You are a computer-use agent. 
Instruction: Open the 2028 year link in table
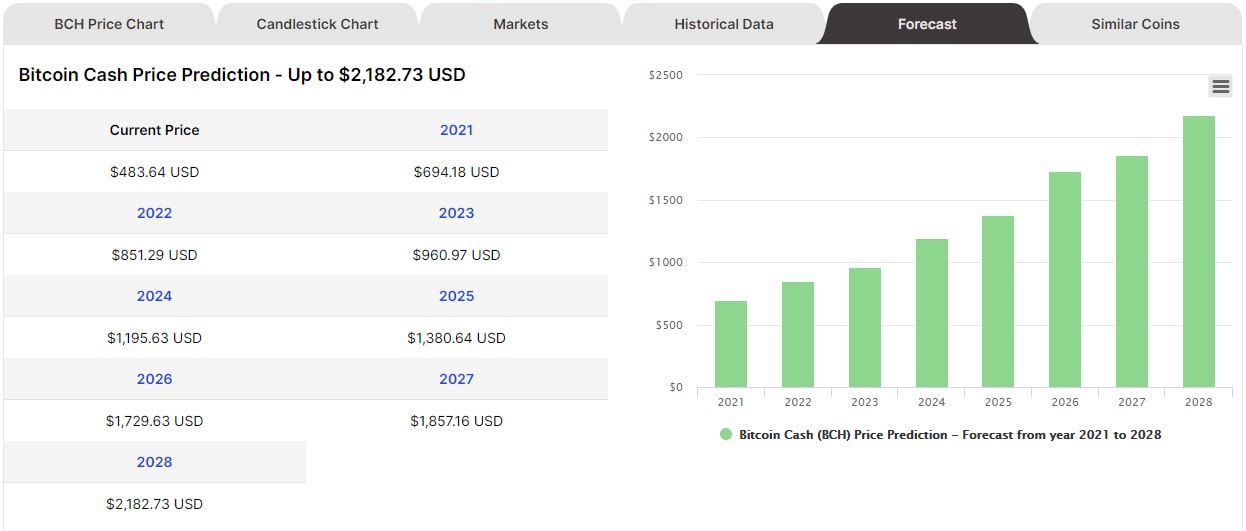(154, 462)
